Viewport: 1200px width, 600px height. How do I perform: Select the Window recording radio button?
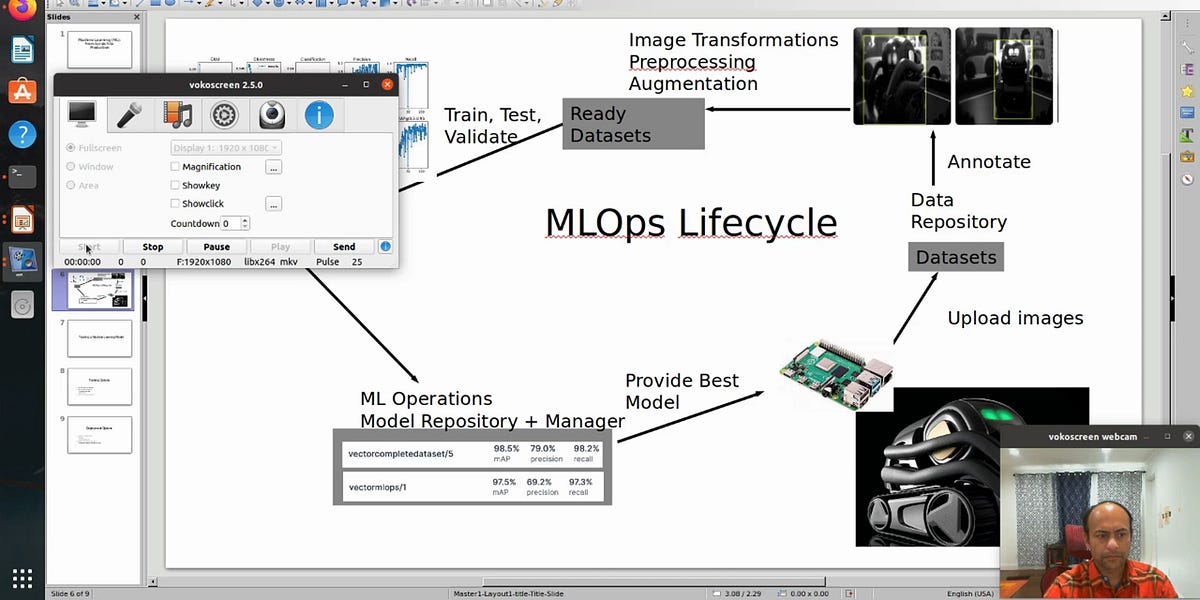pos(70,166)
